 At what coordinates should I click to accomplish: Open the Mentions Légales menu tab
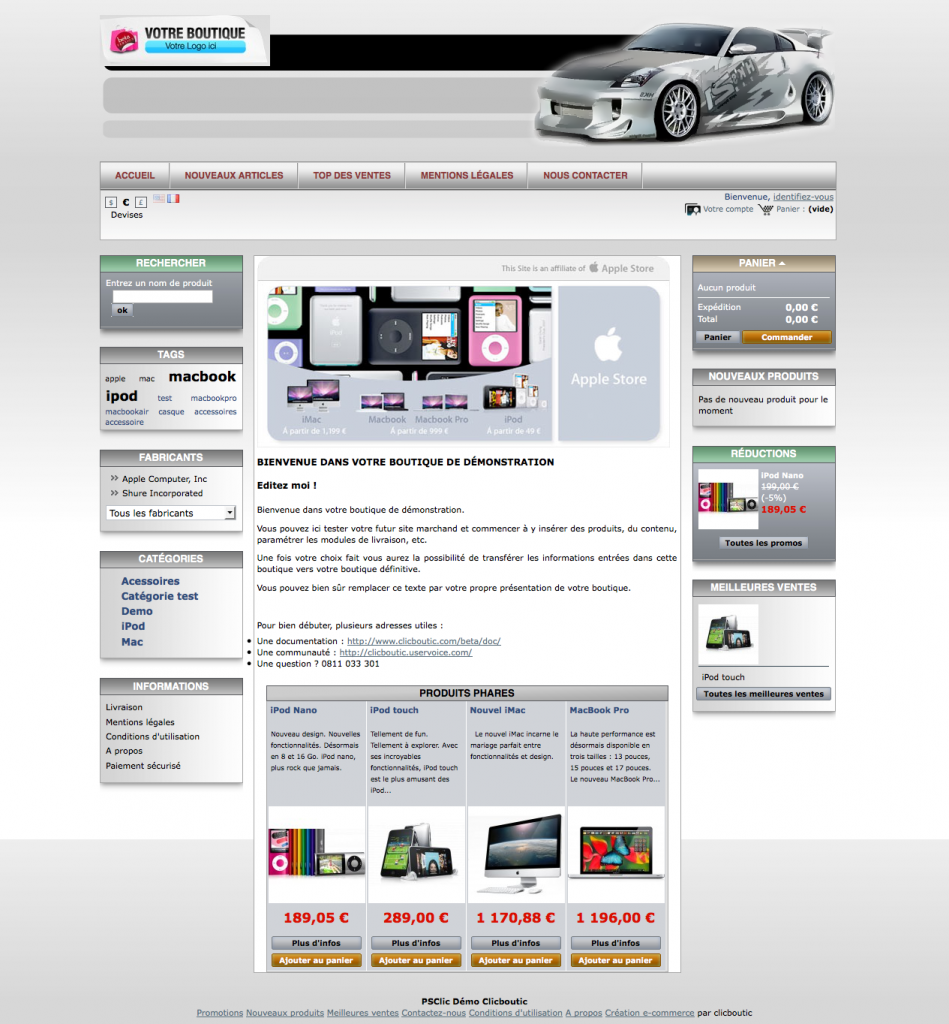(467, 176)
